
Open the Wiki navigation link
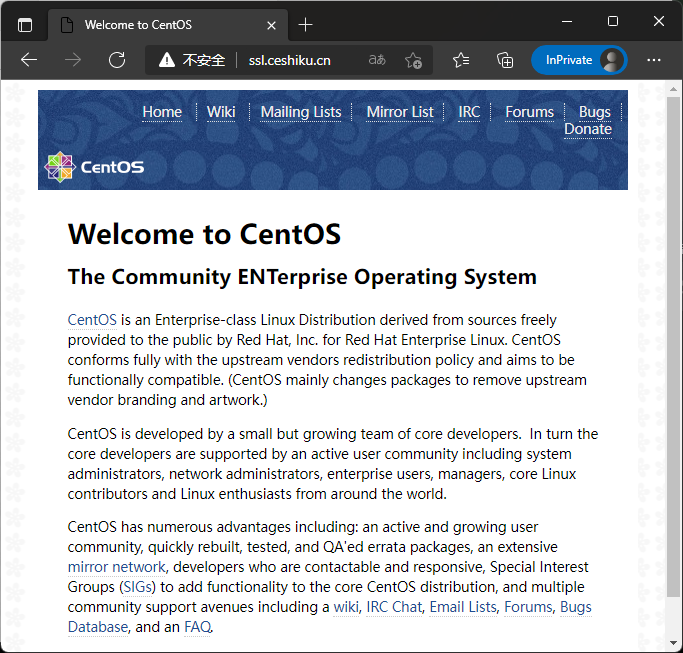point(221,112)
